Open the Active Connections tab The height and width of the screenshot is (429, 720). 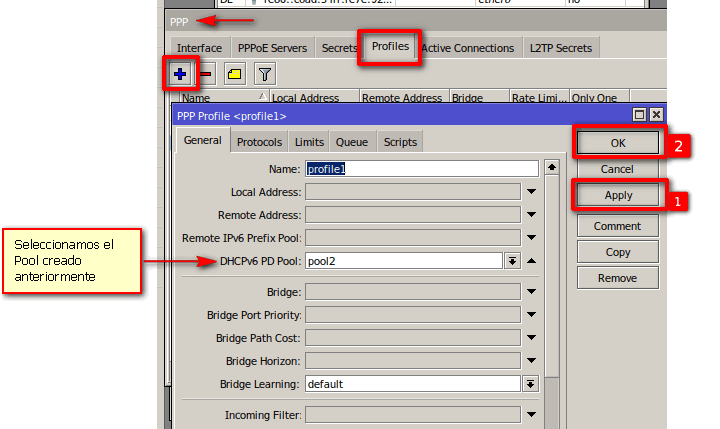point(468,48)
